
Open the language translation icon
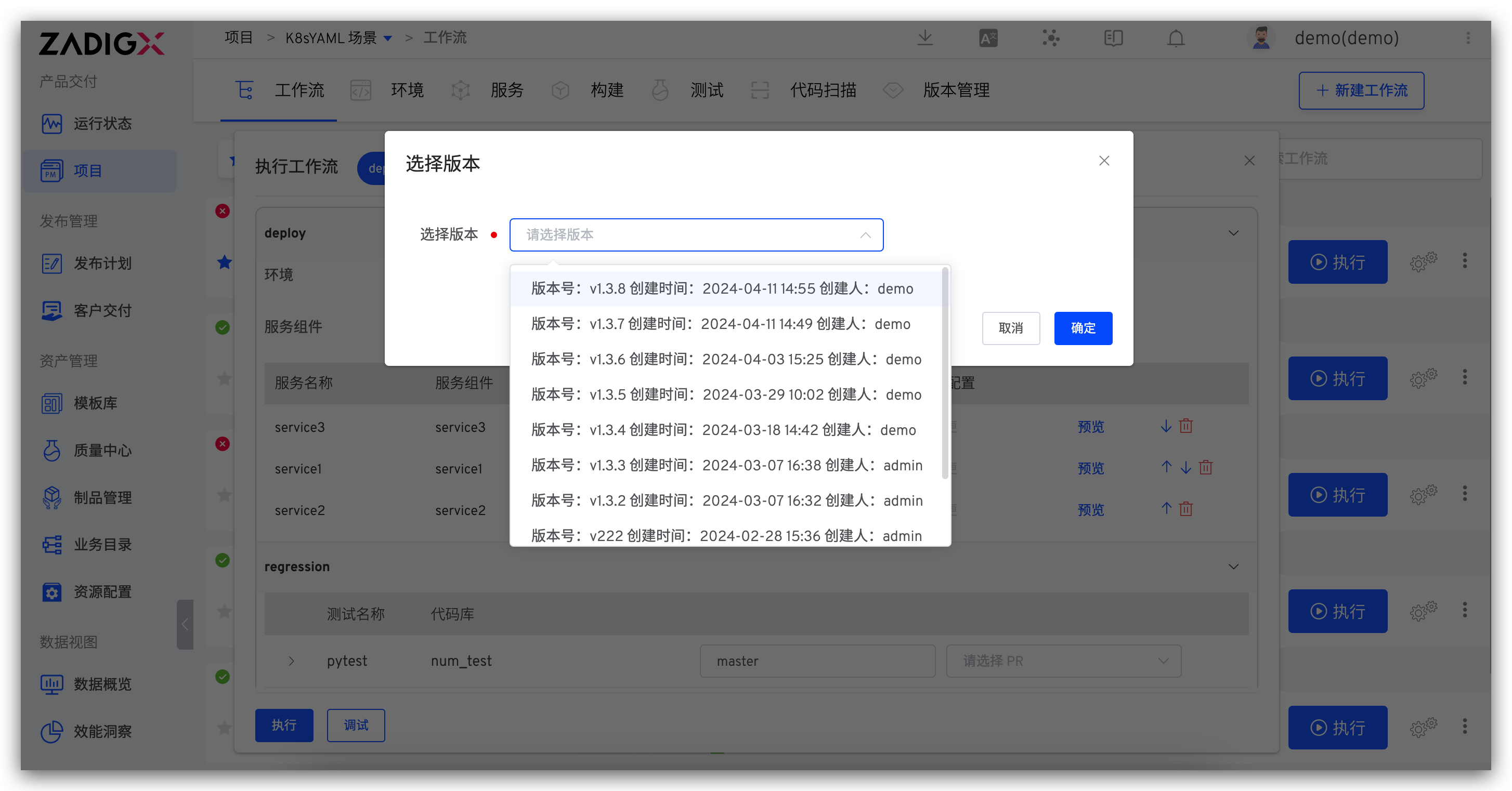[x=988, y=38]
